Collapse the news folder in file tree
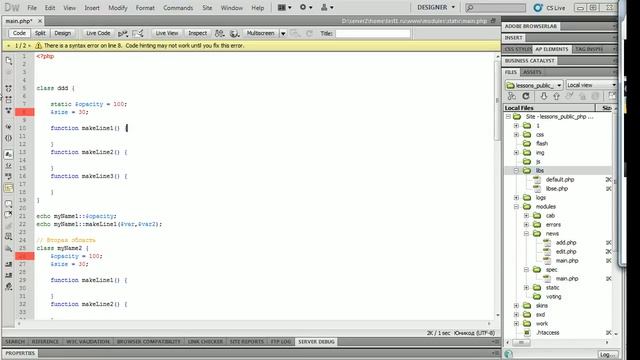Image resolution: width=640 pixels, height=360 pixels. pos(527,233)
